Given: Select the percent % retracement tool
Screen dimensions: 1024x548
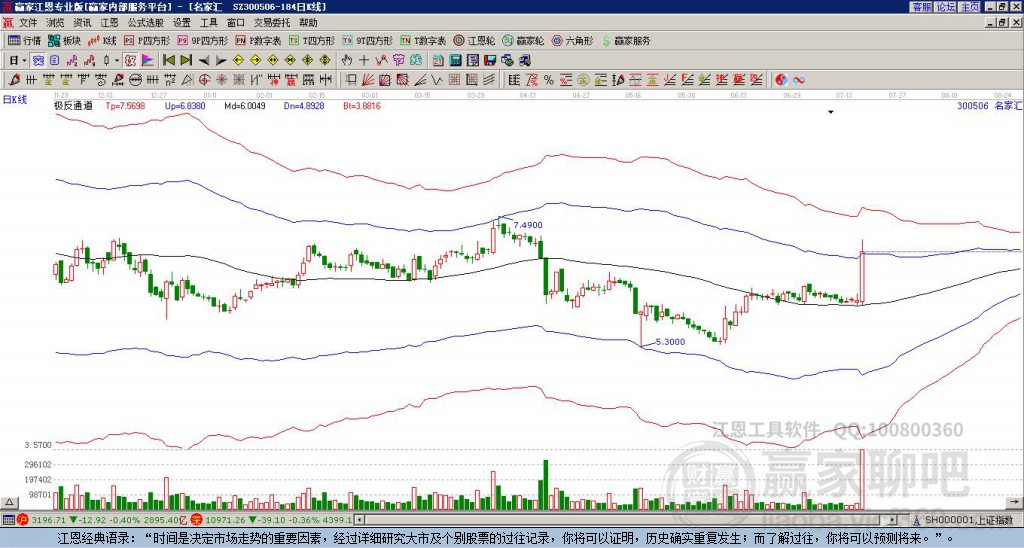Looking at the screenshot, I should (x=549, y=80).
